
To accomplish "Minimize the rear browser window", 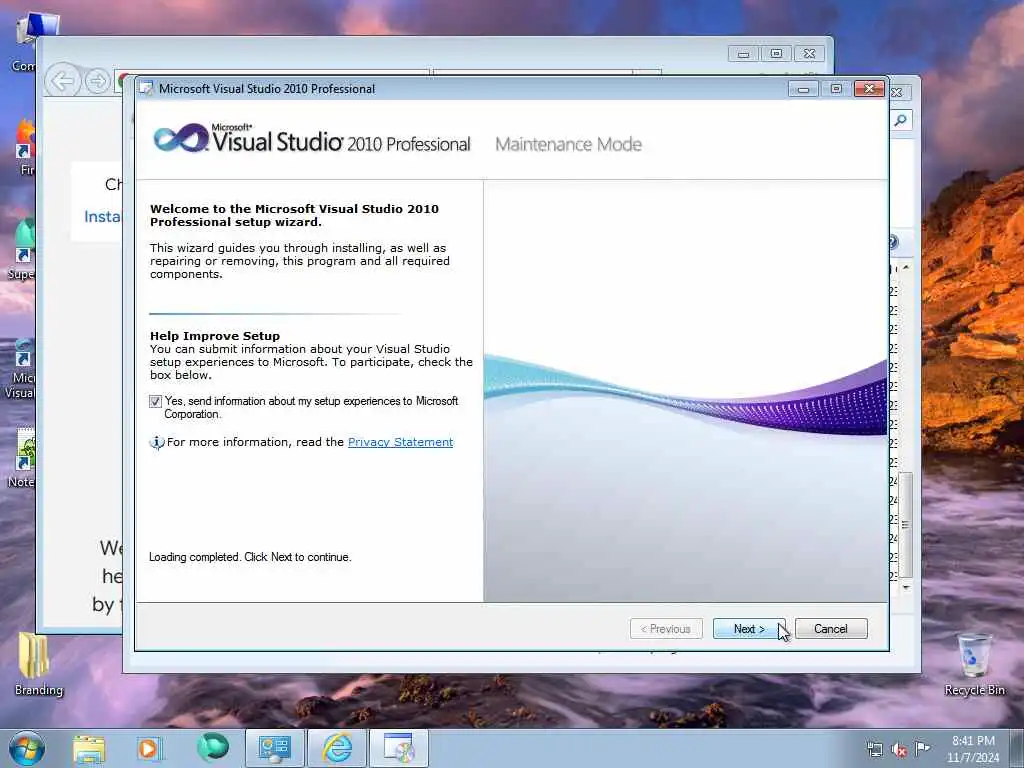I will click(743, 54).
